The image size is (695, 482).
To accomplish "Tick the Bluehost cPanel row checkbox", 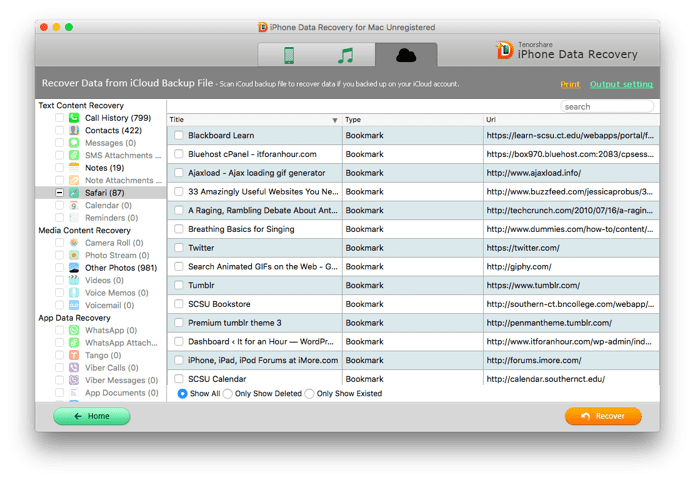I will point(179,154).
